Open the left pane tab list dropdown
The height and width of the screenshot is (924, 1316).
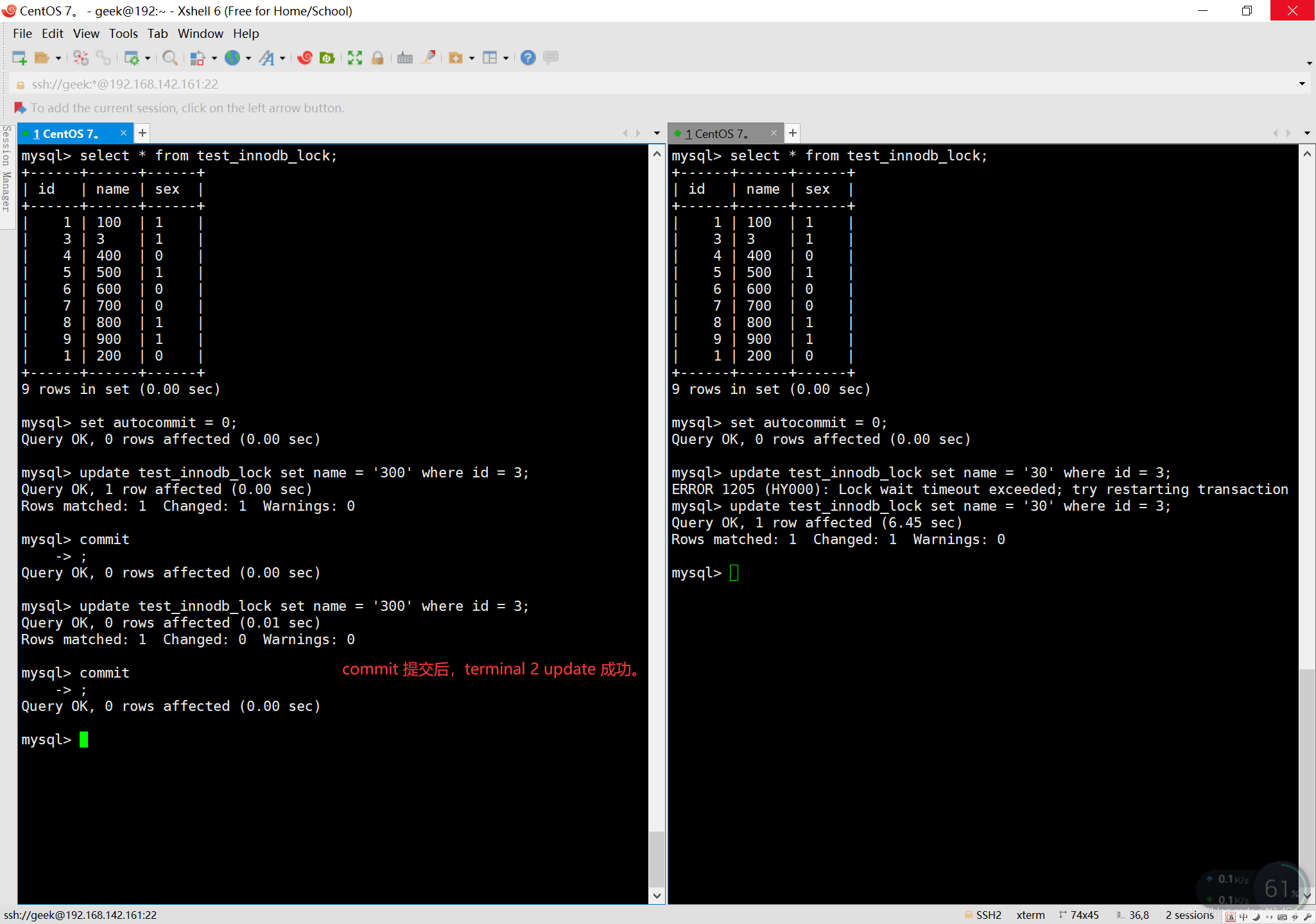point(657,133)
